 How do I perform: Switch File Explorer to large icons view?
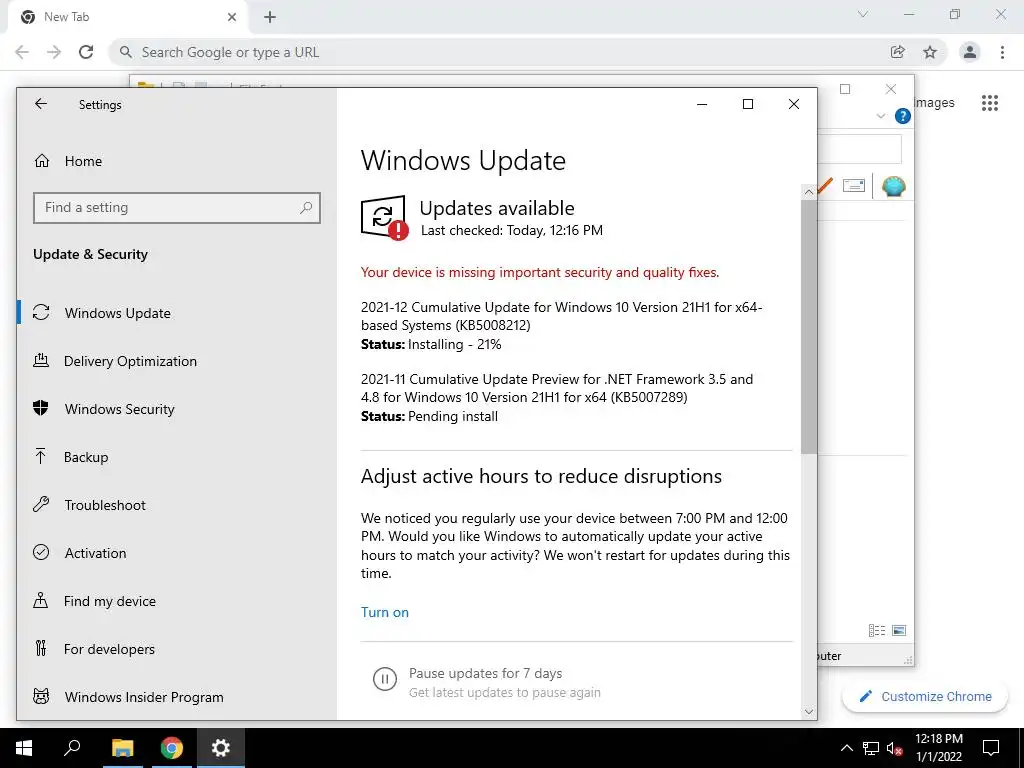click(x=899, y=630)
